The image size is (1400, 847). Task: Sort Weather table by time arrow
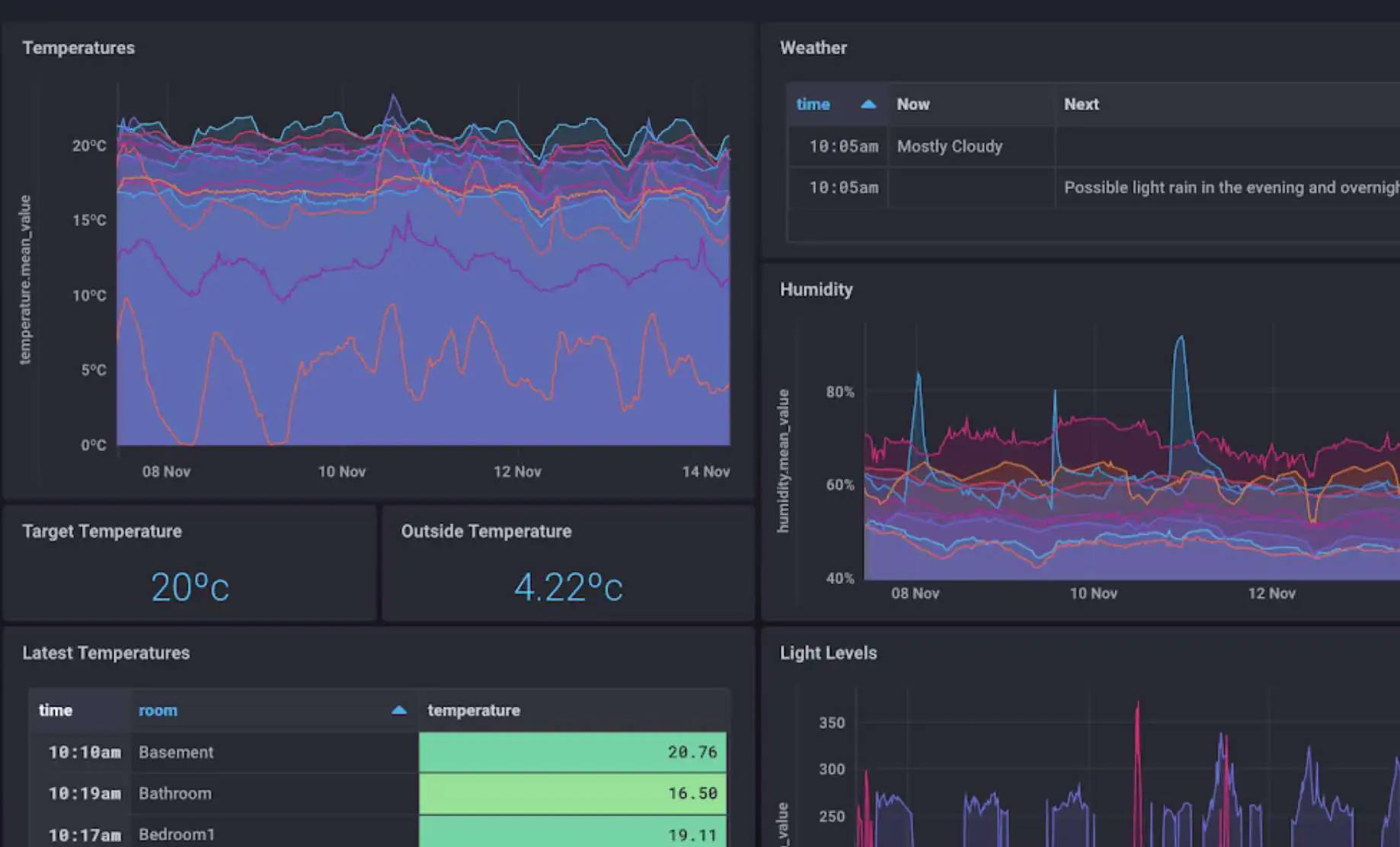click(868, 104)
